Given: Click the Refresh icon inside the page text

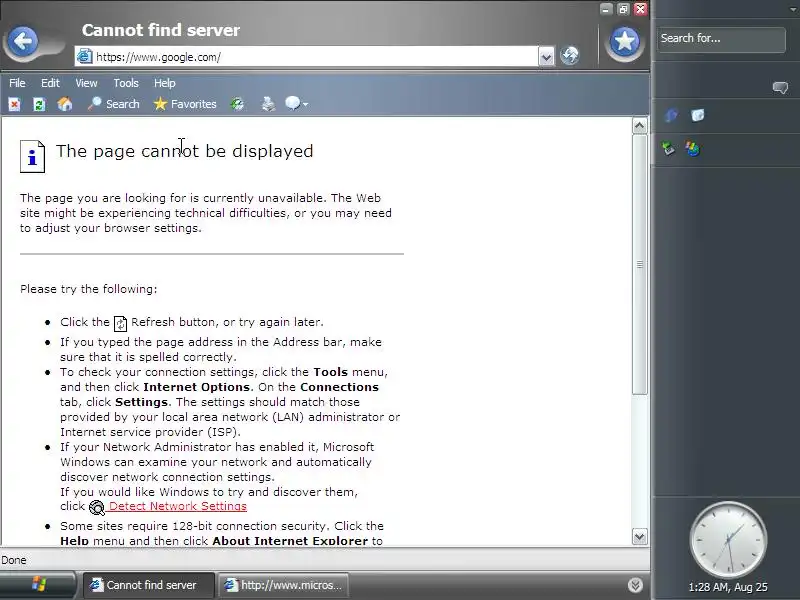Looking at the screenshot, I should tap(120, 323).
